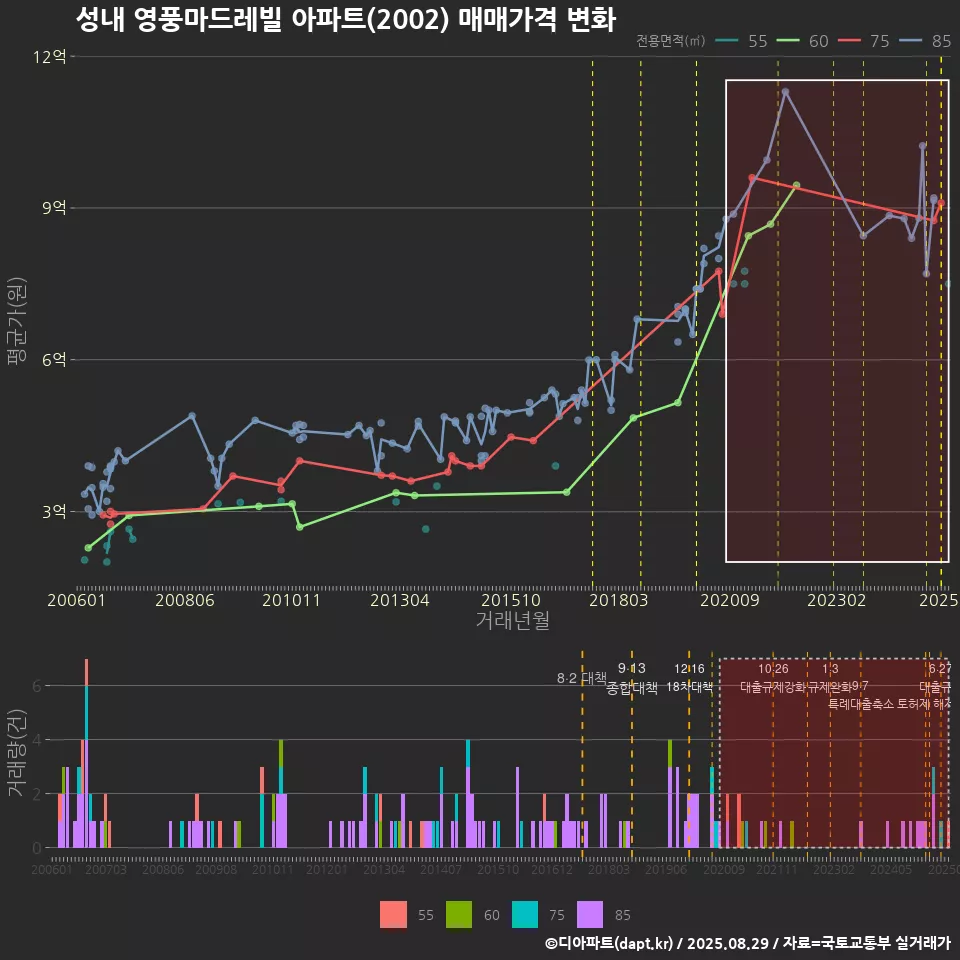Click the last data point of the green 60 line
Image resolution: width=960 pixels, height=960 pixels.
[x=796, y=185]
